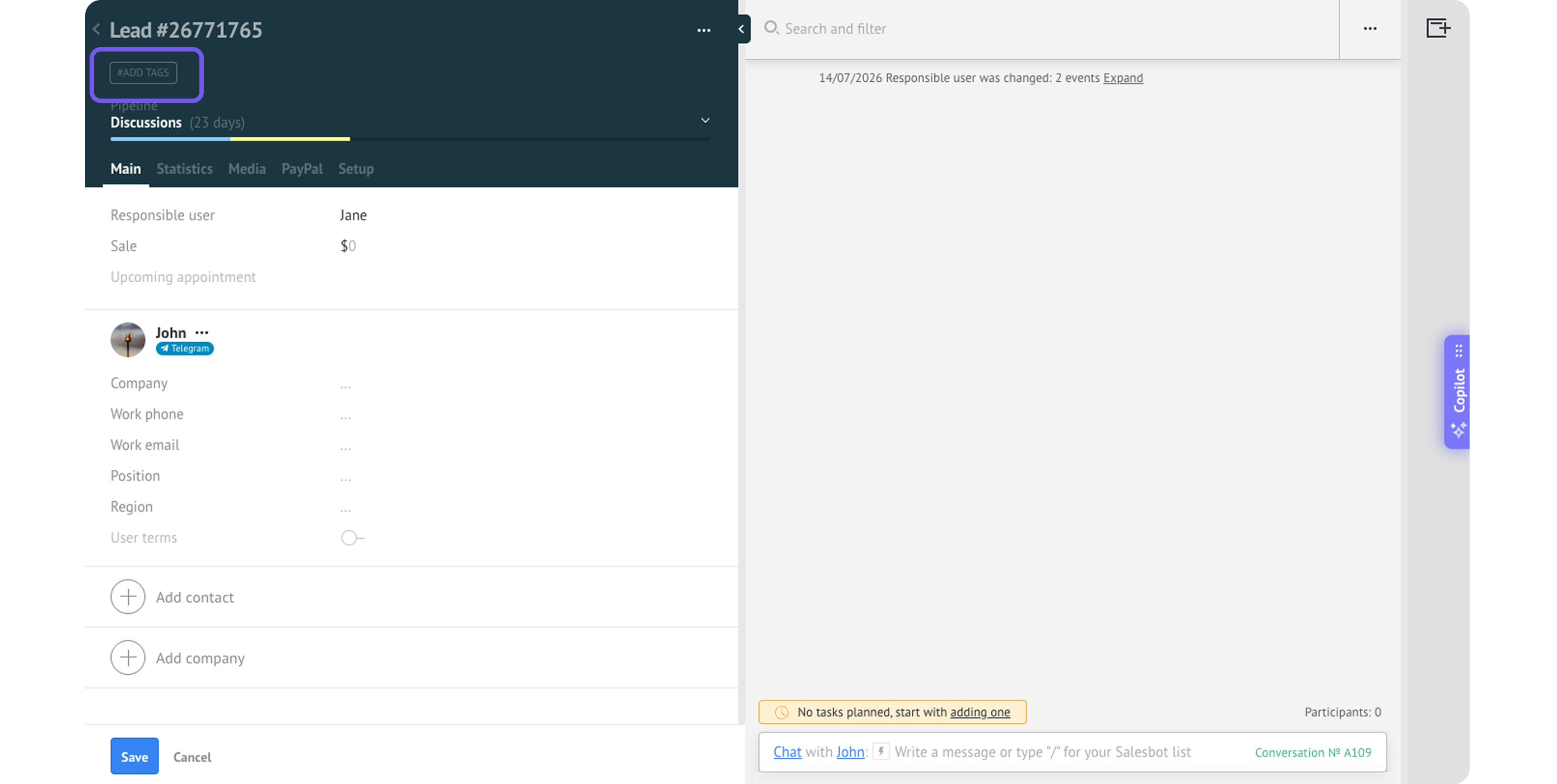The width and height of the screenshot is (1557, 784).
Task: Click the contact name John
Action: pos(170,333)
